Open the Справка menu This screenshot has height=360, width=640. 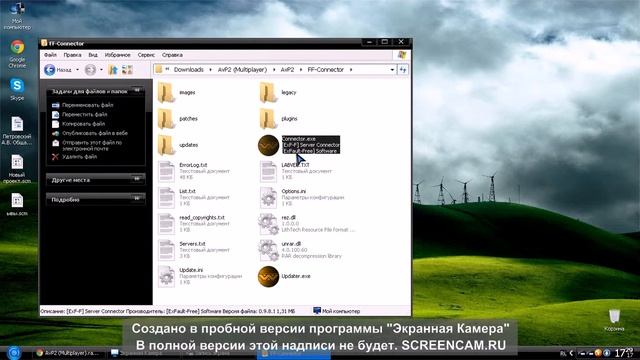(172, 55)
